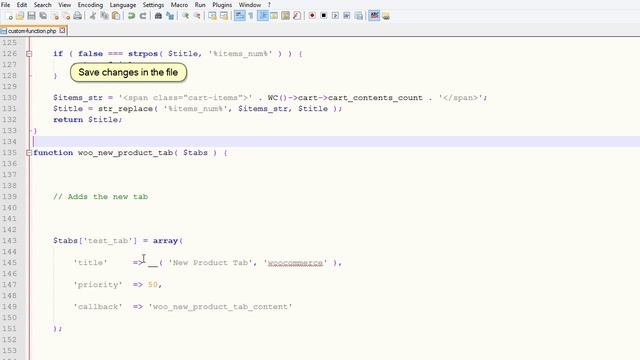Open the function list panel icon
Viewport: 640px width, 360px height.
point(297,16)
